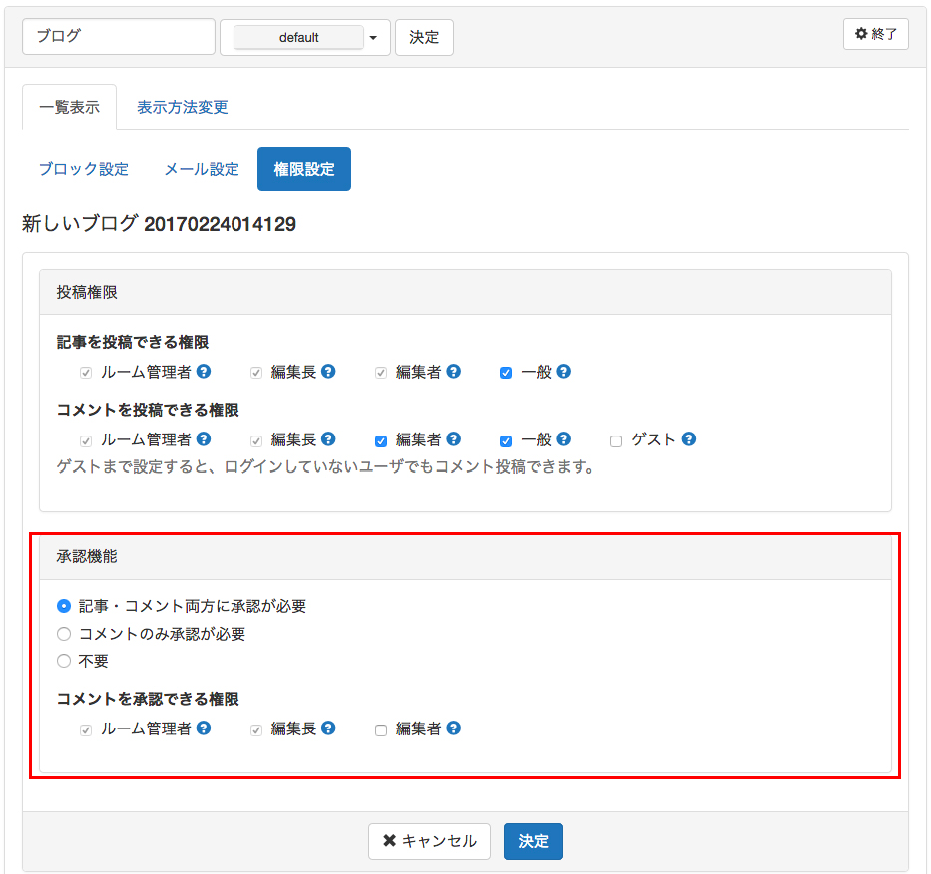Click the blue 決定 button at the bottom
The height and width of the screenshot is (874, 931).
coord(533,841)
